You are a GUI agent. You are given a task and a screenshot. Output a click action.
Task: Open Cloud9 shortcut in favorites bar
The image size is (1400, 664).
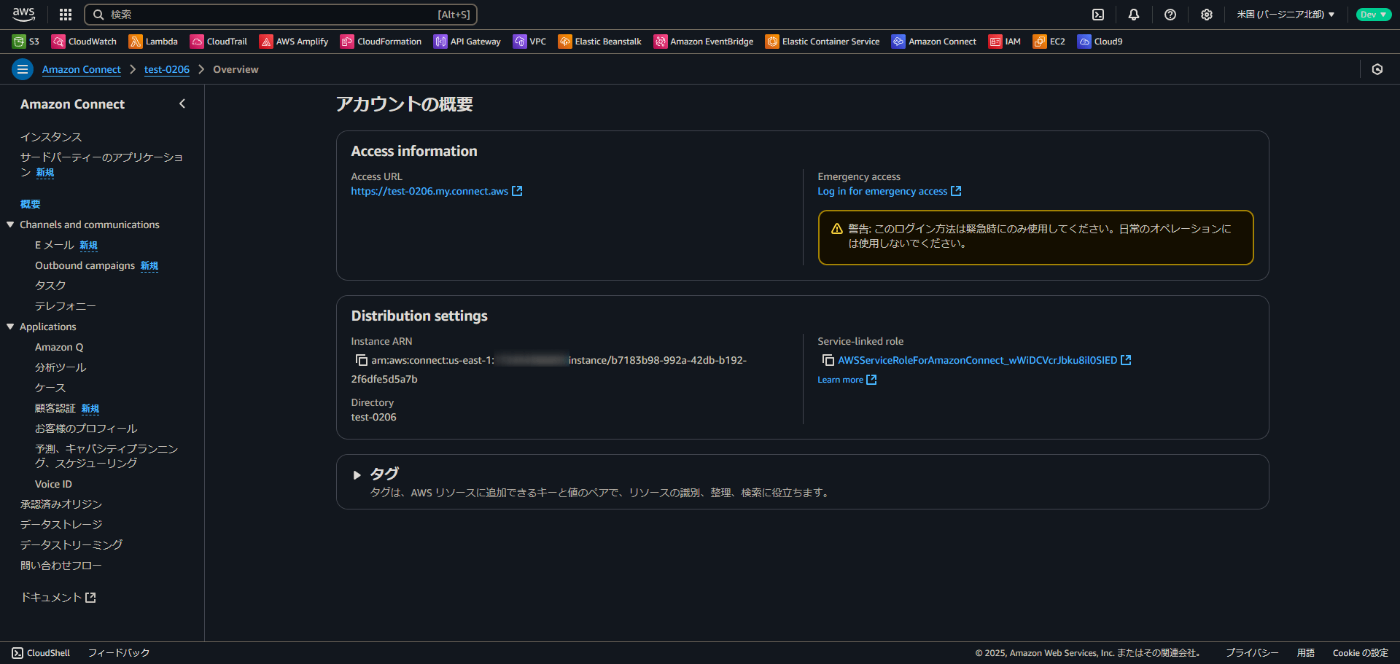(1100, 42)
